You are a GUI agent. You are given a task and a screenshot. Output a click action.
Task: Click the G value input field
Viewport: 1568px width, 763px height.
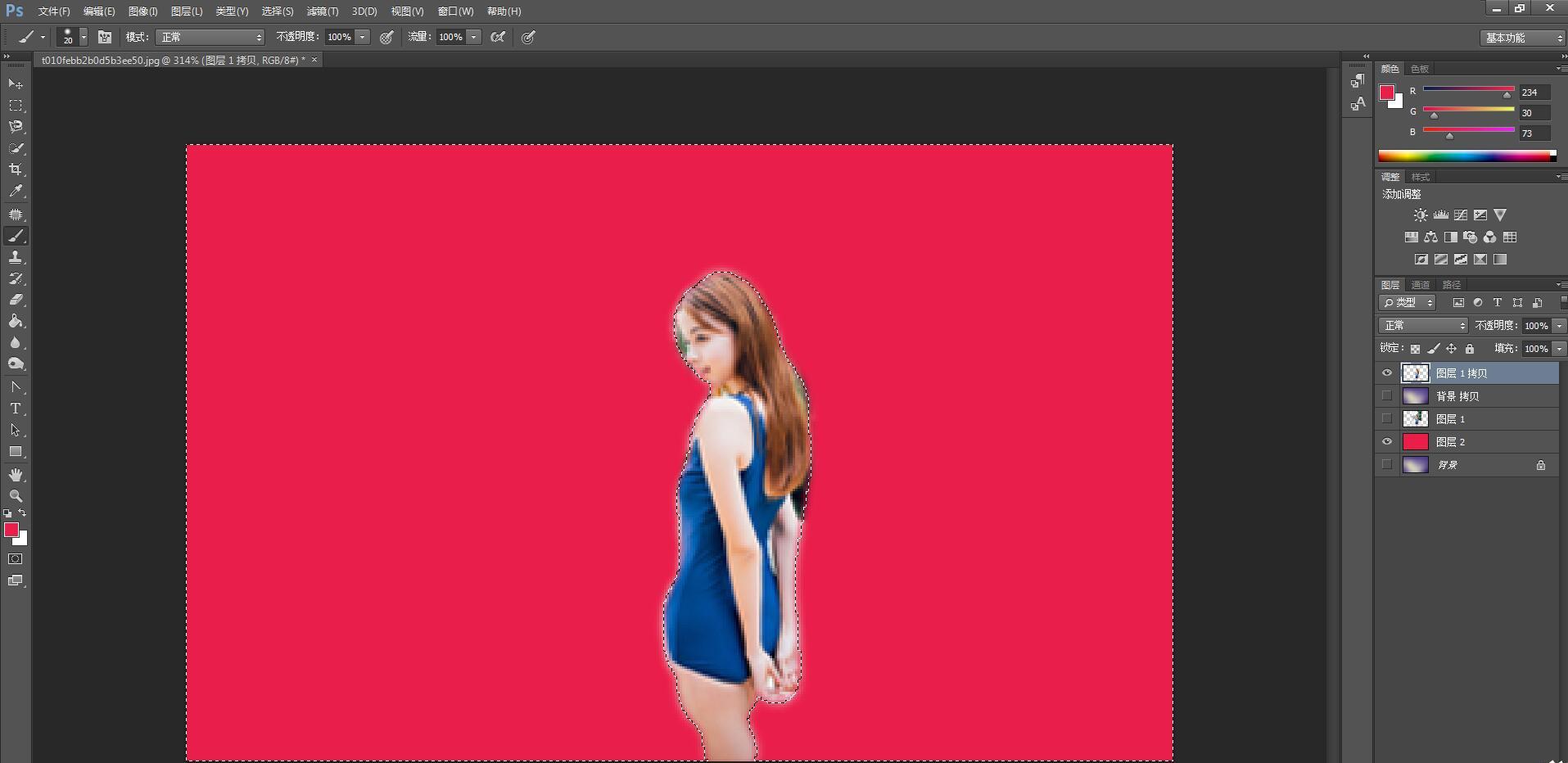click(x=1534, y=113)
